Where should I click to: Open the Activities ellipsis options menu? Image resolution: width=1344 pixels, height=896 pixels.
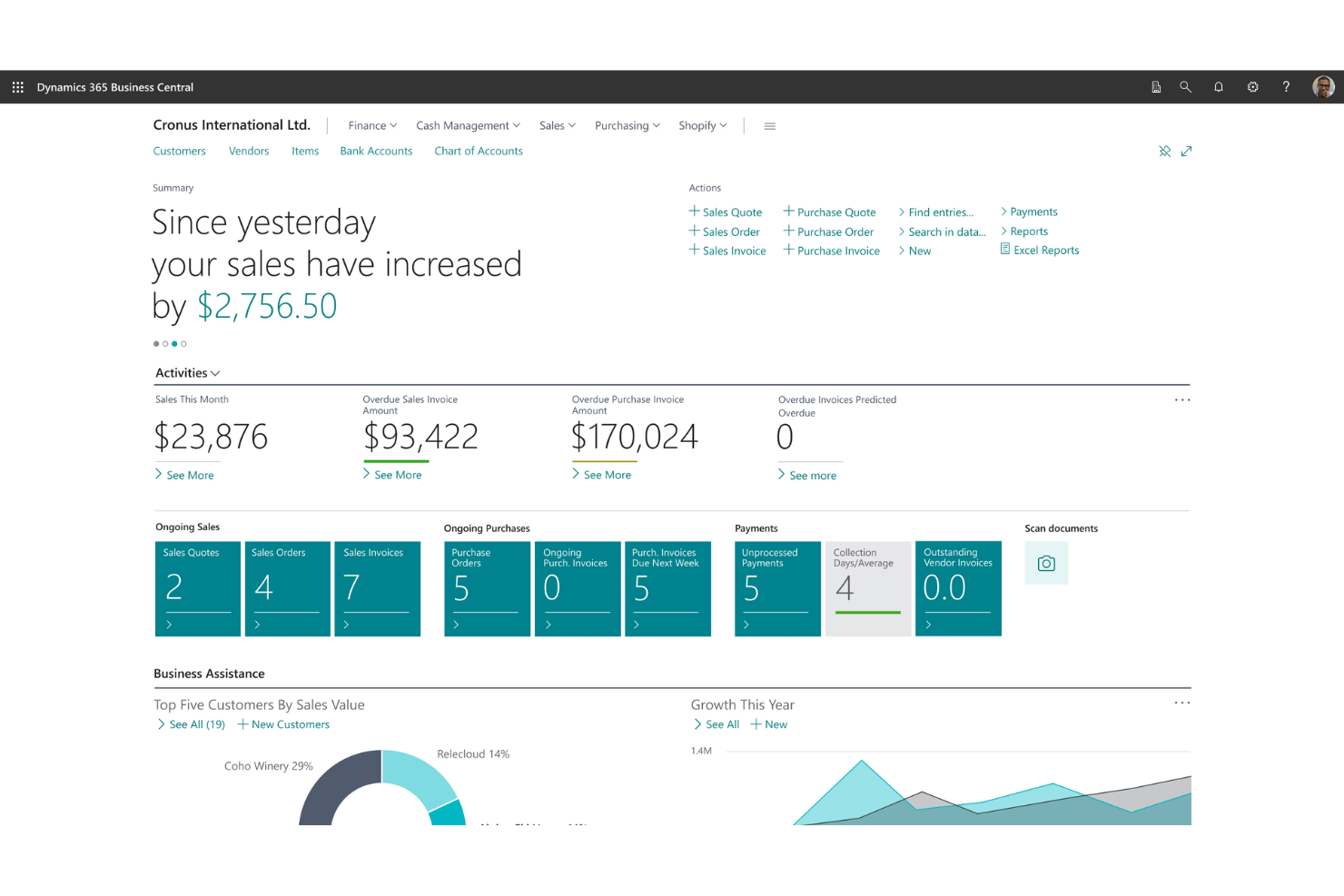tap(1181, 399)
